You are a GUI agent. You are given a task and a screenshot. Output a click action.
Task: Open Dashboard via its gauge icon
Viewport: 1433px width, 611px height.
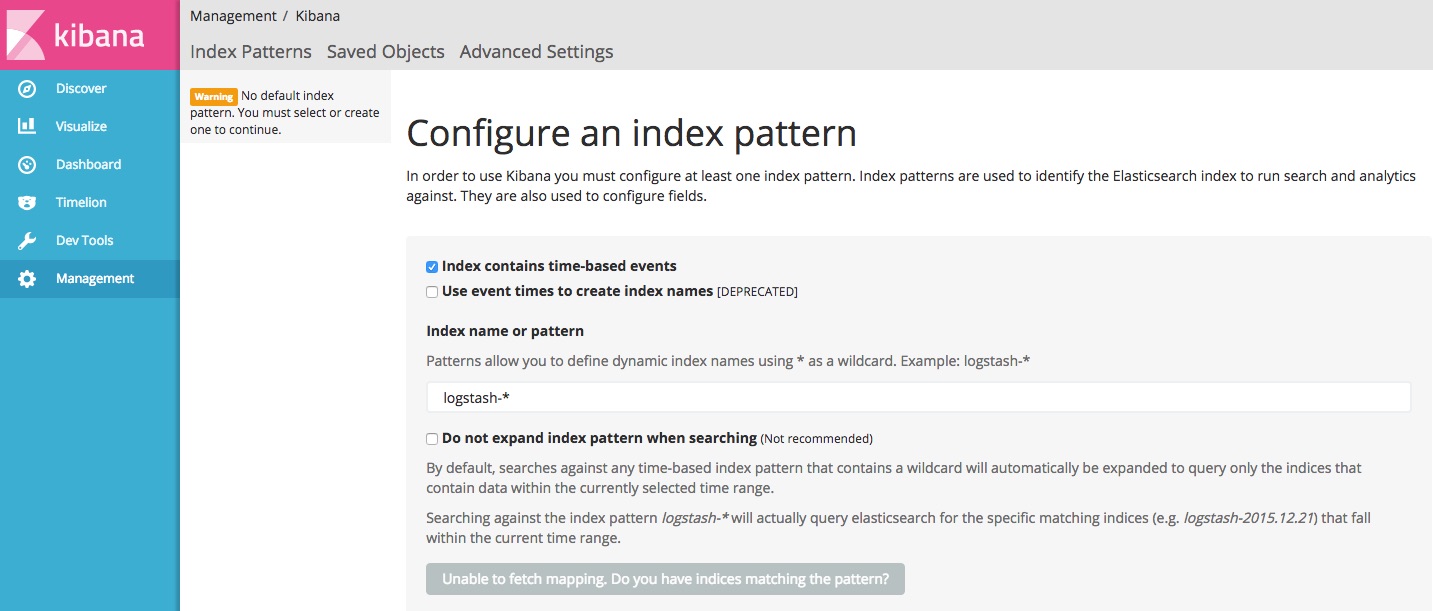coord(27,165)
